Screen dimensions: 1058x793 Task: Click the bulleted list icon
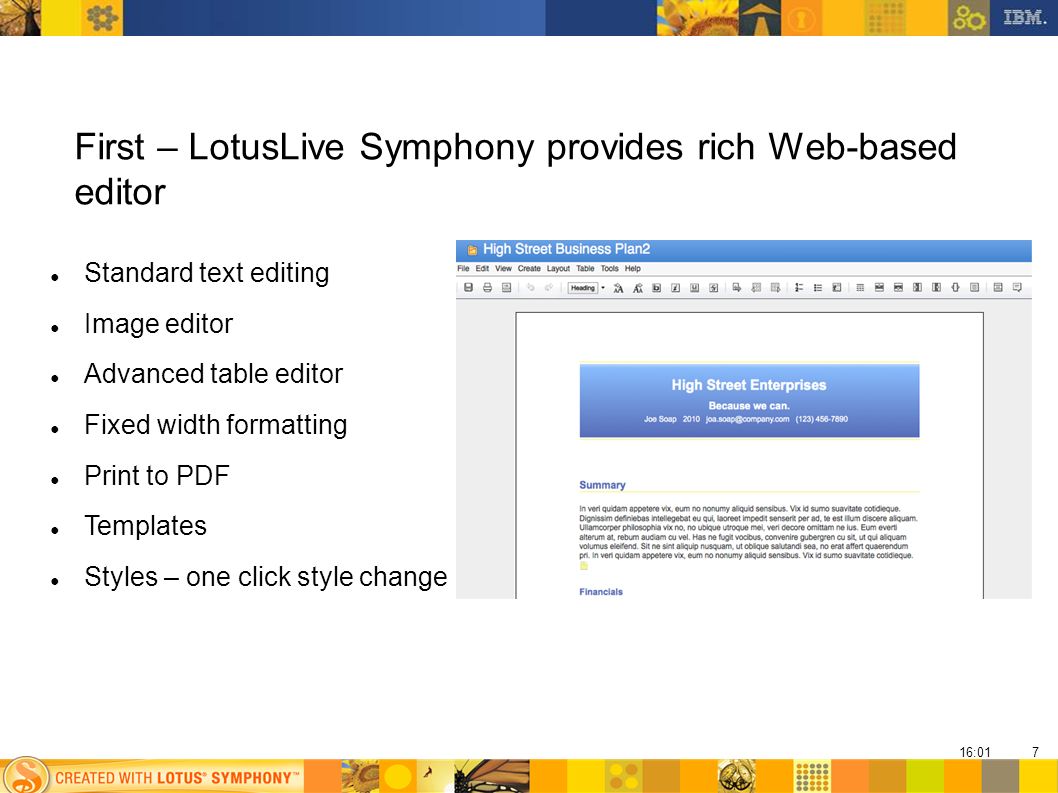[x=817, y=288]
